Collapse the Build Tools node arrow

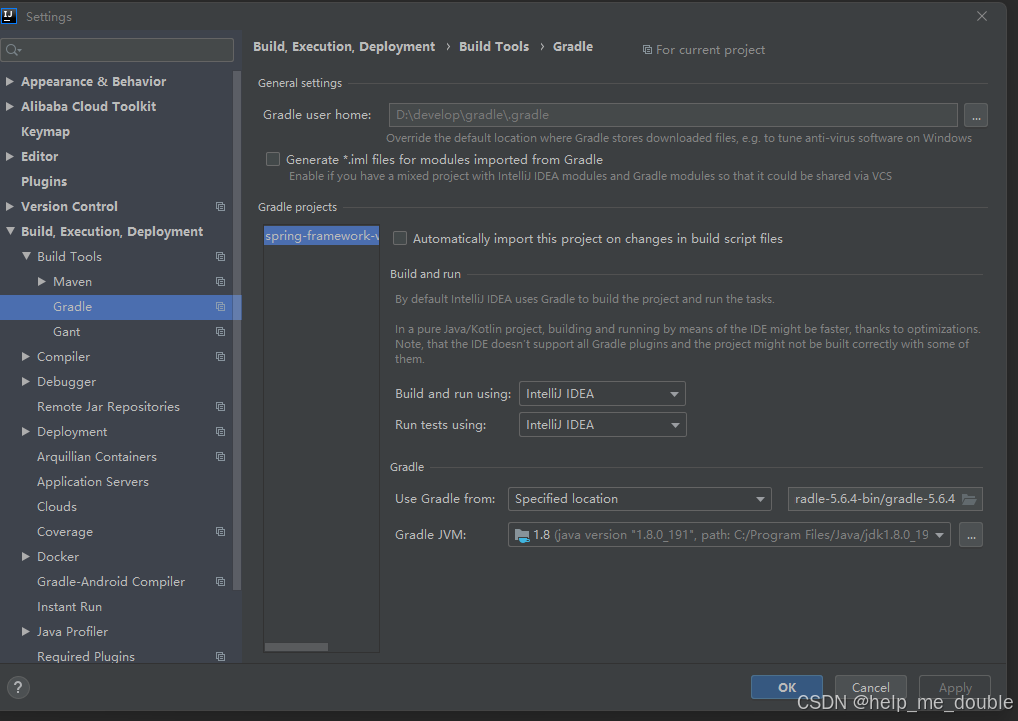click(26, 256)
